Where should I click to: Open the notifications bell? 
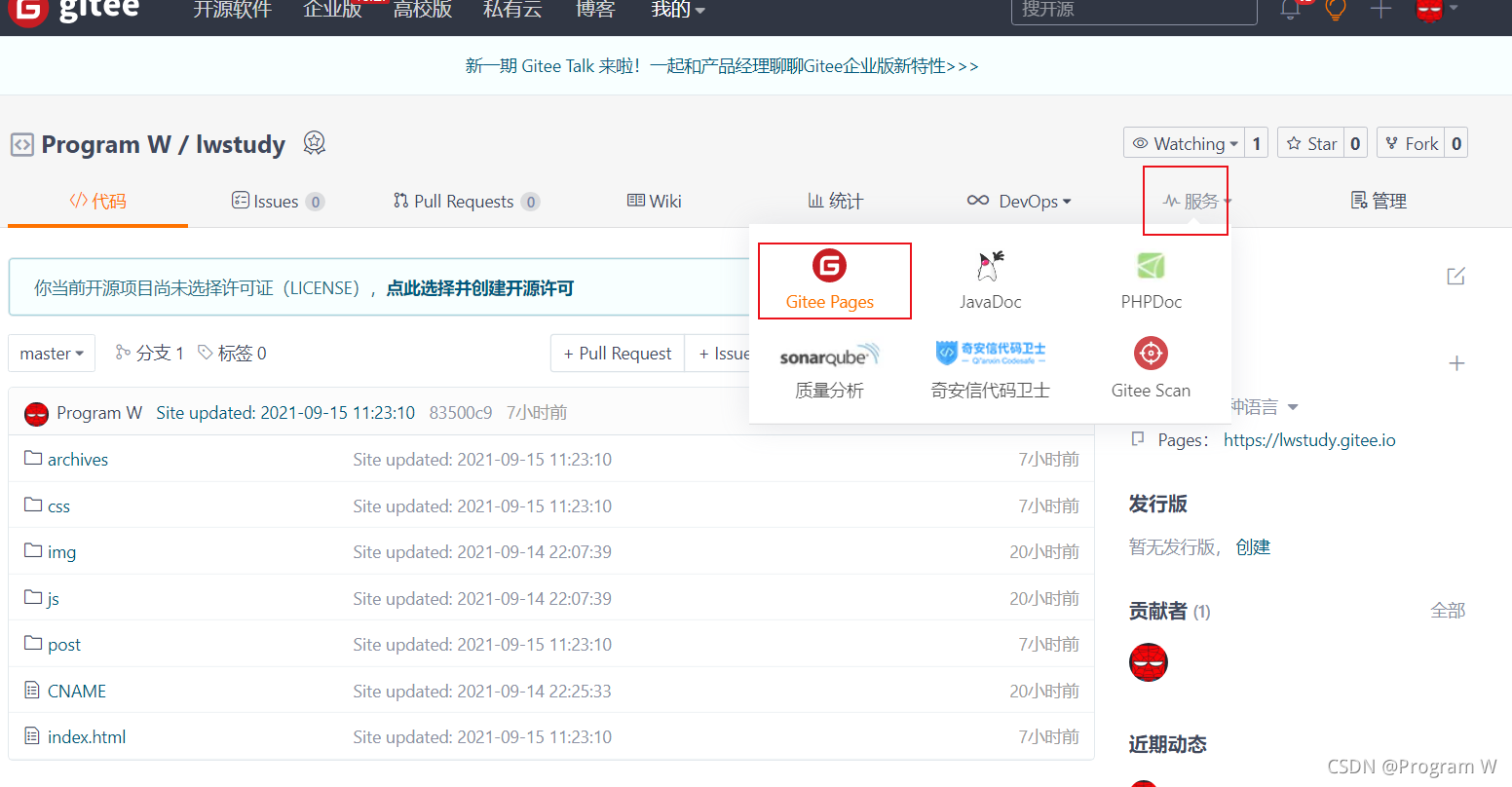pos(1291,10)
